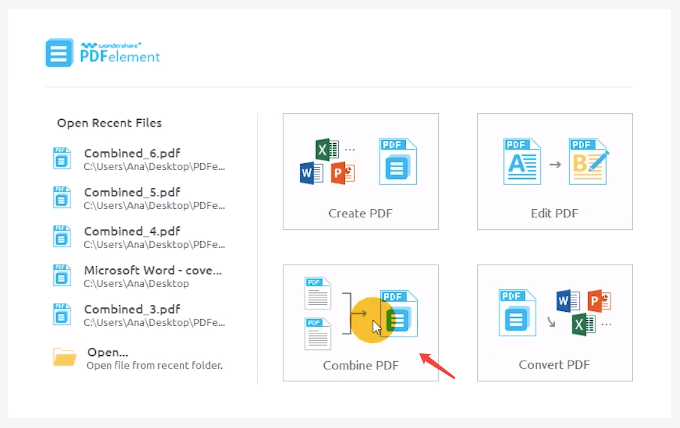The image size is (680, 428).
Task: Click the Create PDF label
Action: pyautogui.click(x=360, y=213)
